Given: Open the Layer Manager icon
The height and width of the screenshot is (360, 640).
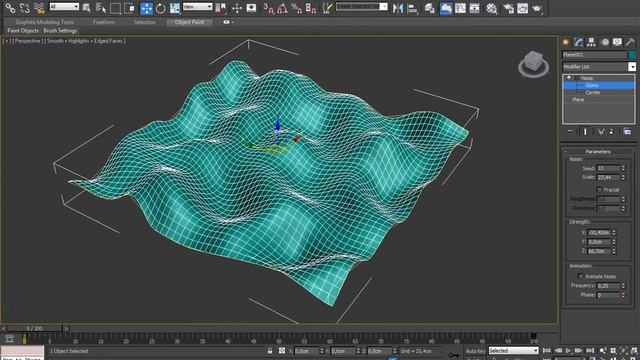Looking at the screenshot, I should [x=429, y=8].
